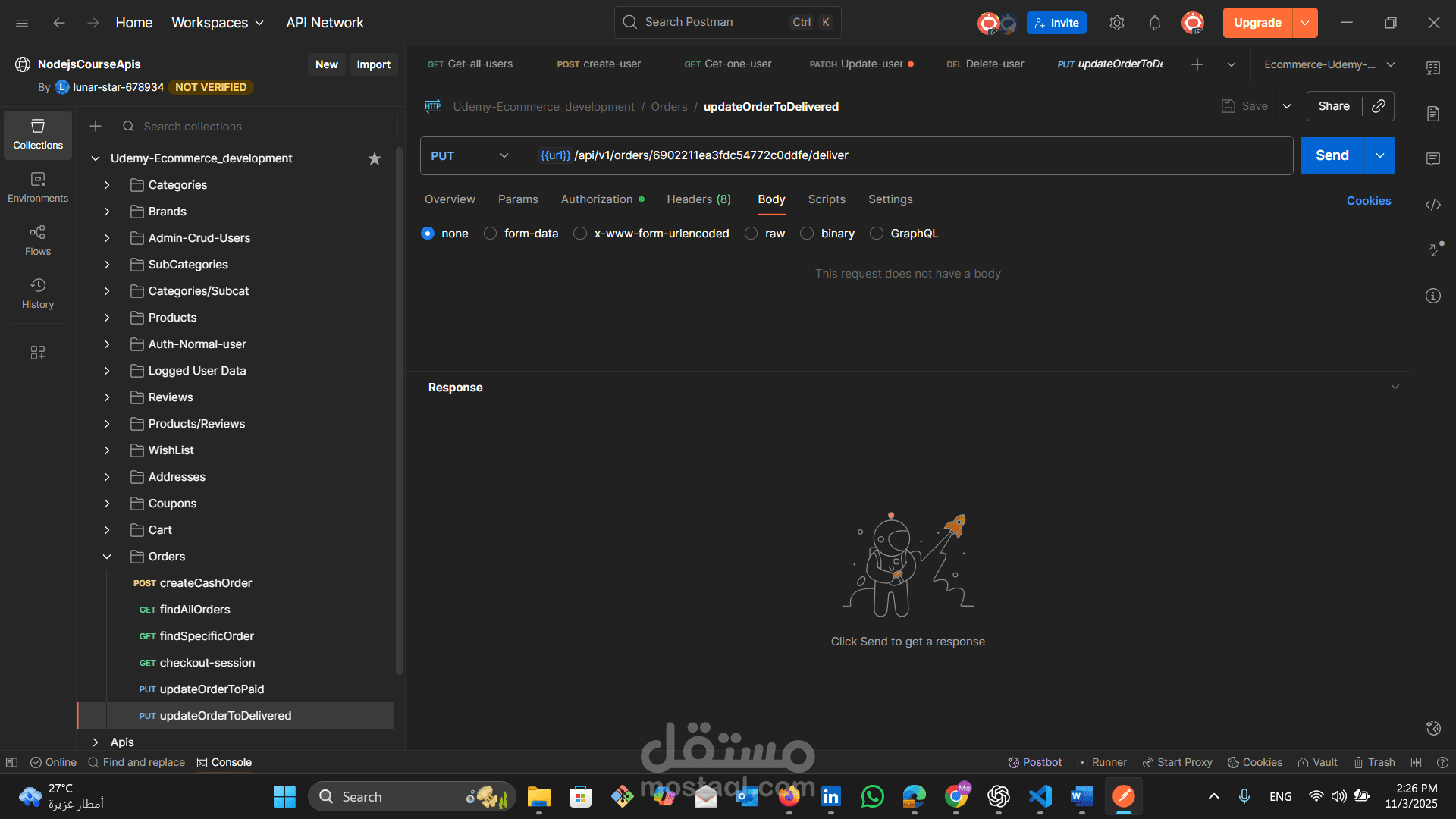Click the Cookies link
The image size is (1456, 819).
1368,201
